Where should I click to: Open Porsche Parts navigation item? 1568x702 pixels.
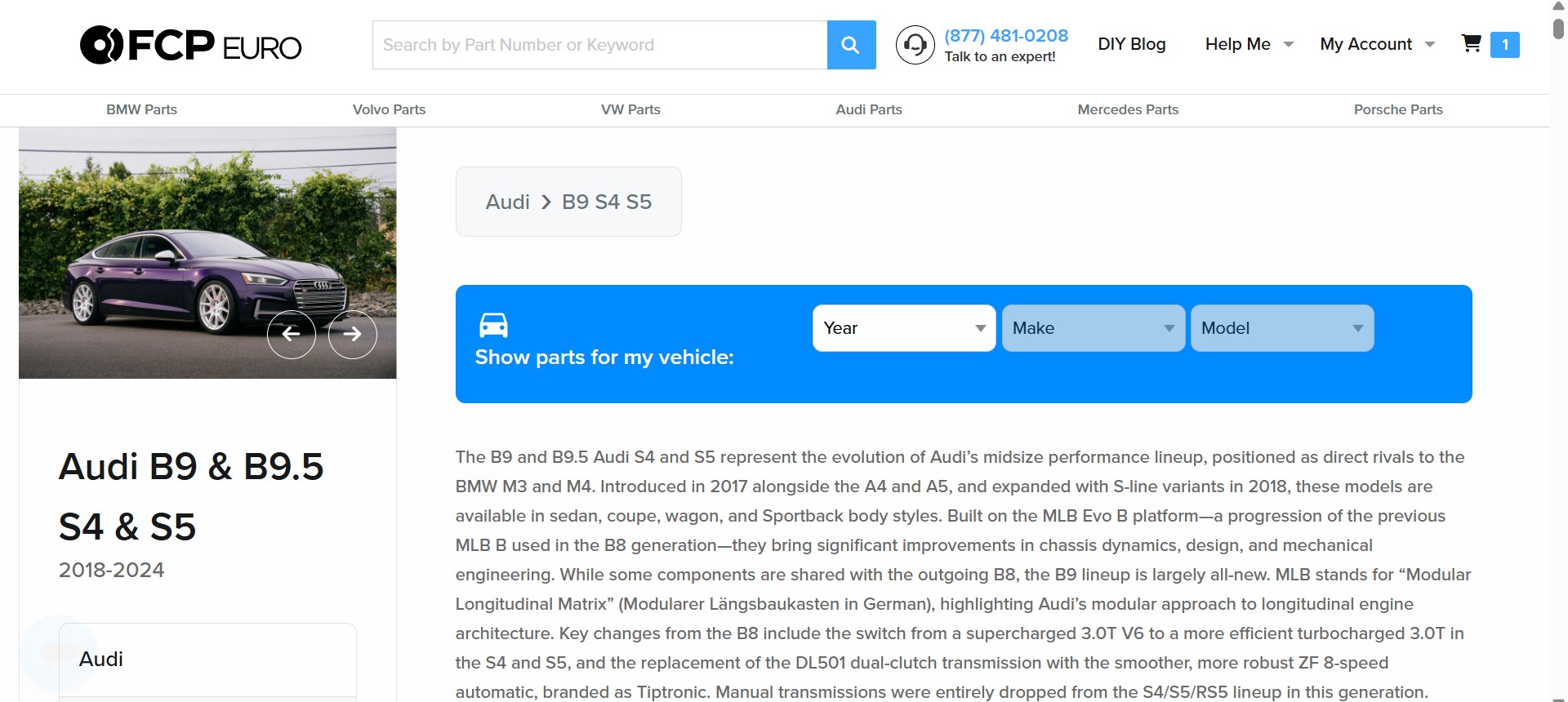pos(1398,109)
